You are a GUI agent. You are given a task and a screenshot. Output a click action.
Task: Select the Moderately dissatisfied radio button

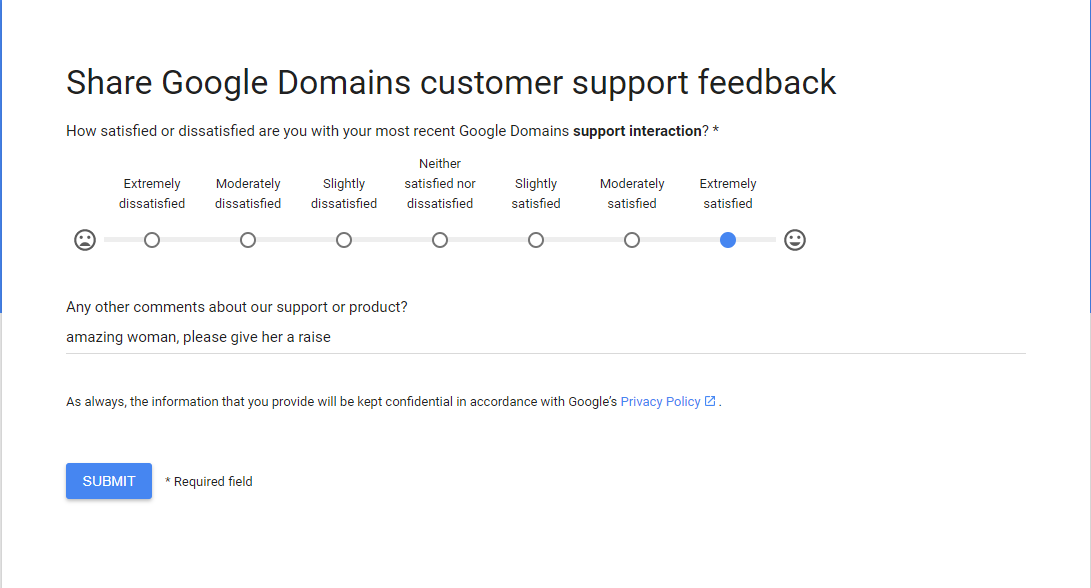click(248, 240)
